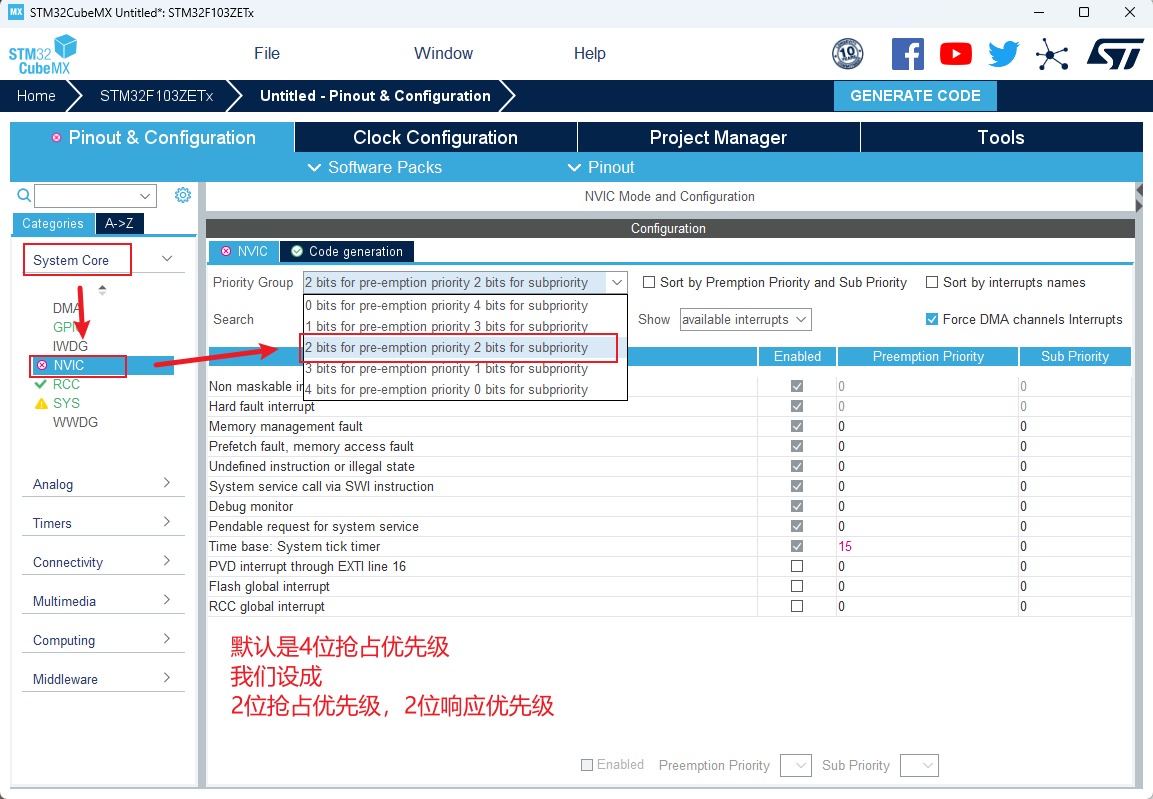This screenshot has width=1153, height=799.
Task: Click STM32F103ZETx breadcrumb
Action: coord(157,96)
